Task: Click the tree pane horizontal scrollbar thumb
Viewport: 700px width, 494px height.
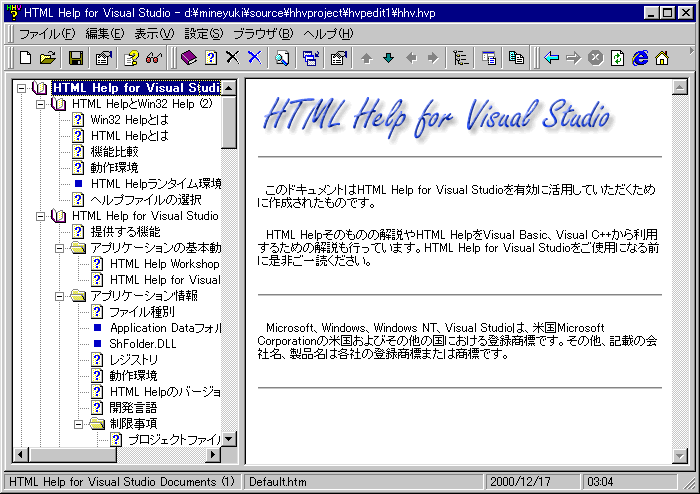Action: [x=72, y=455]
